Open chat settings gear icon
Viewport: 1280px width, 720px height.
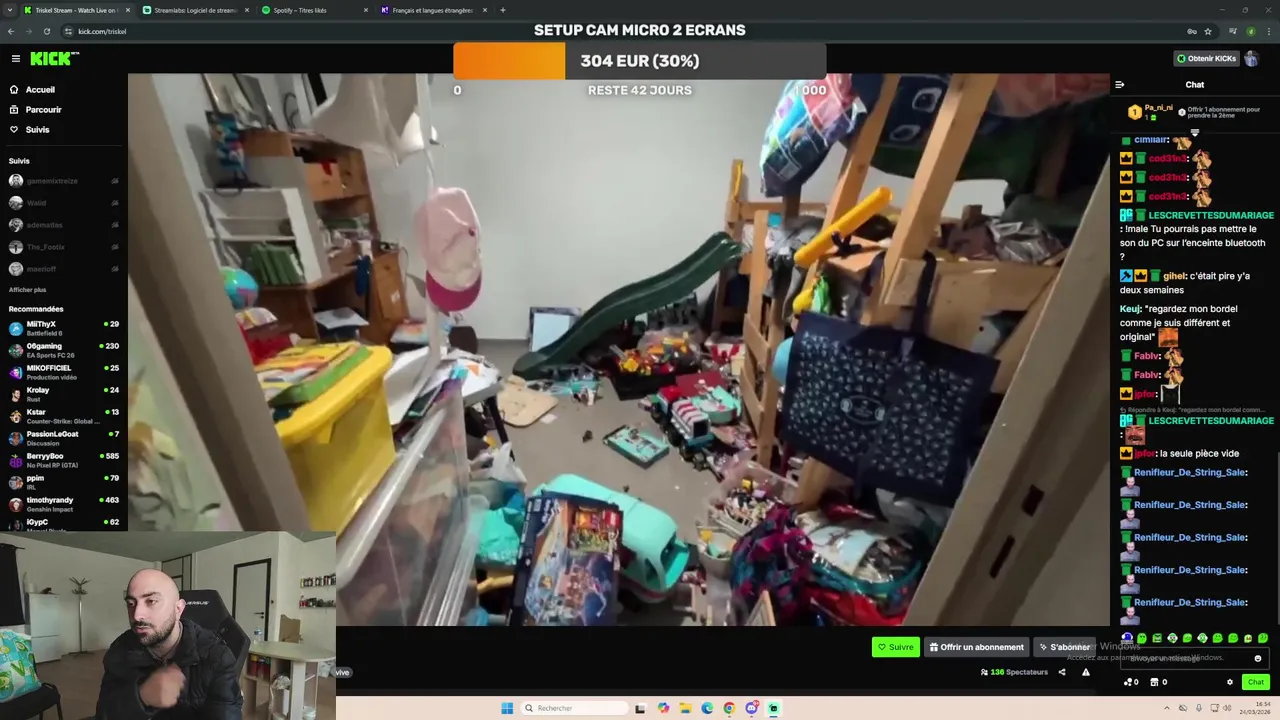1230,682
